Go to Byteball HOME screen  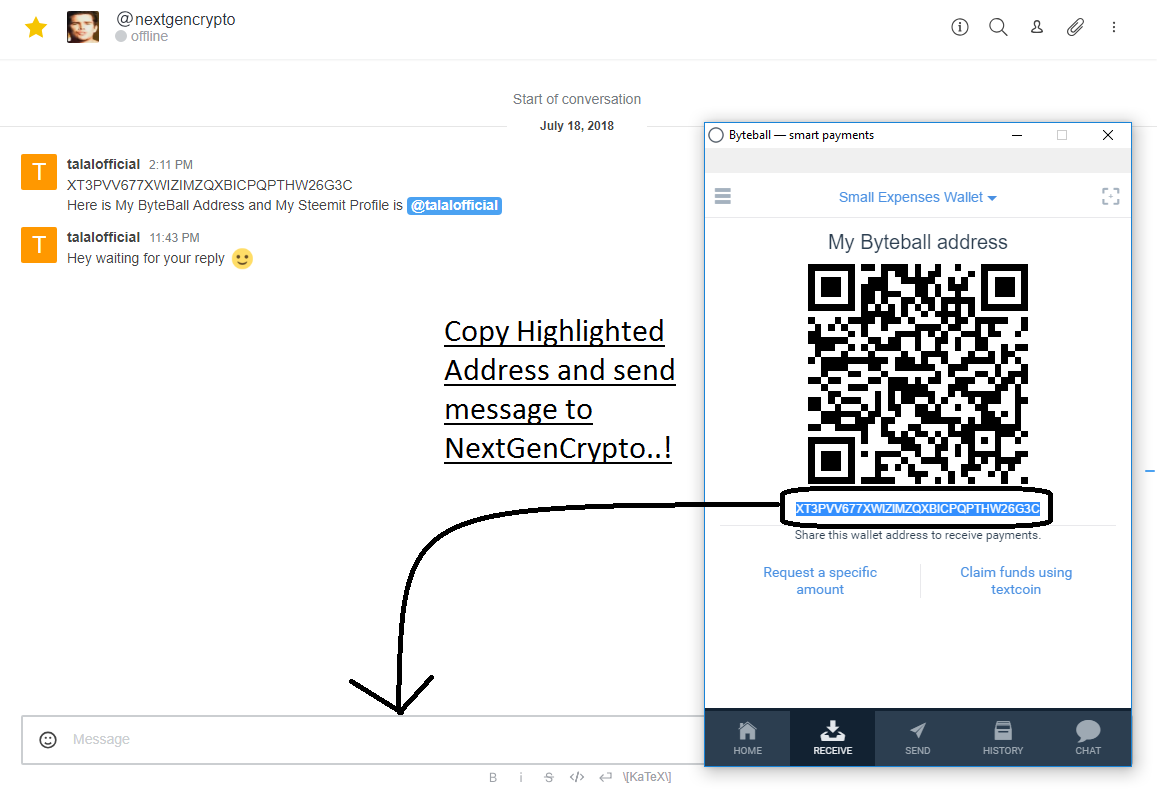click(x=747, y=738)
